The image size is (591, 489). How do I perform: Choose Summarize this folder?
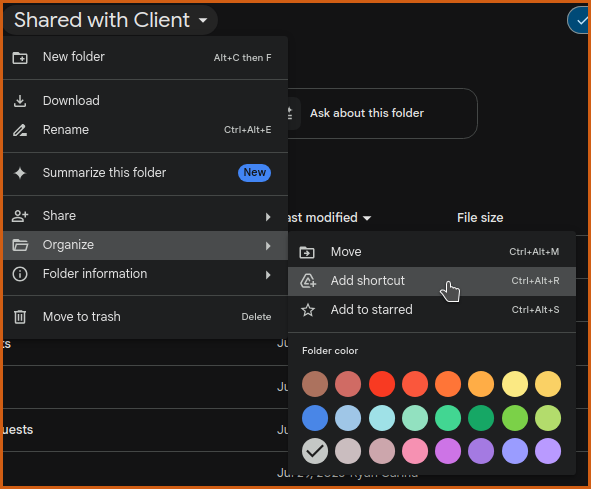pos(145,173)
